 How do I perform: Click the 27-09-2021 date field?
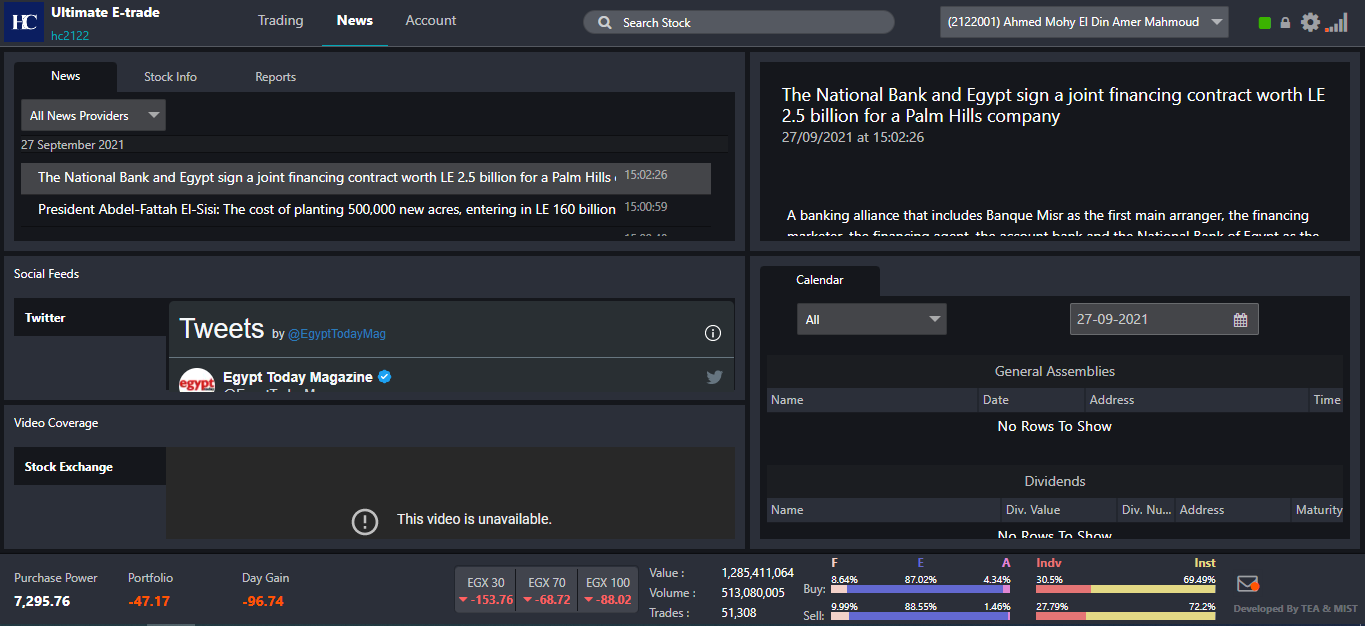point(1164,319)
